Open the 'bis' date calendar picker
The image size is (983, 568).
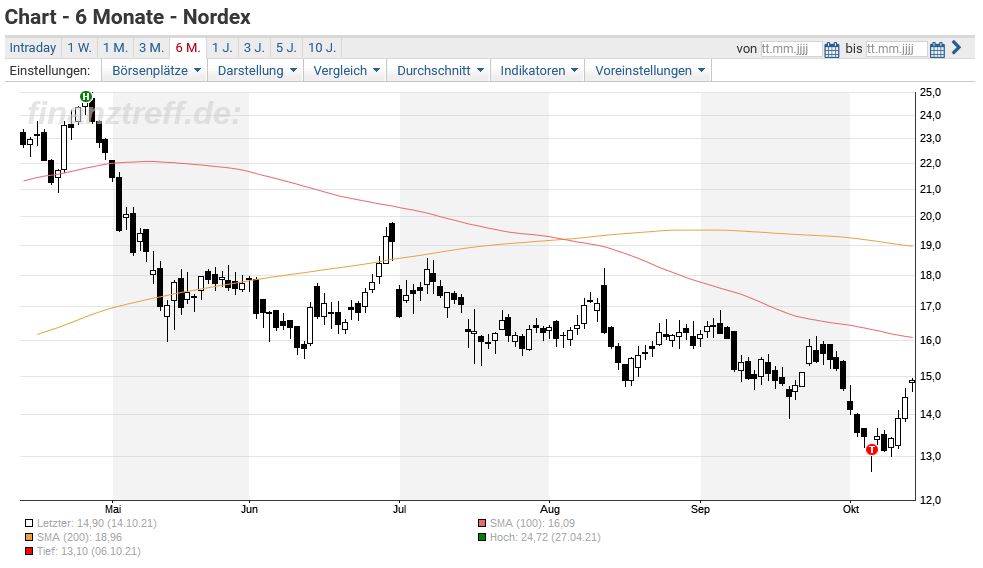pos(937,50)
